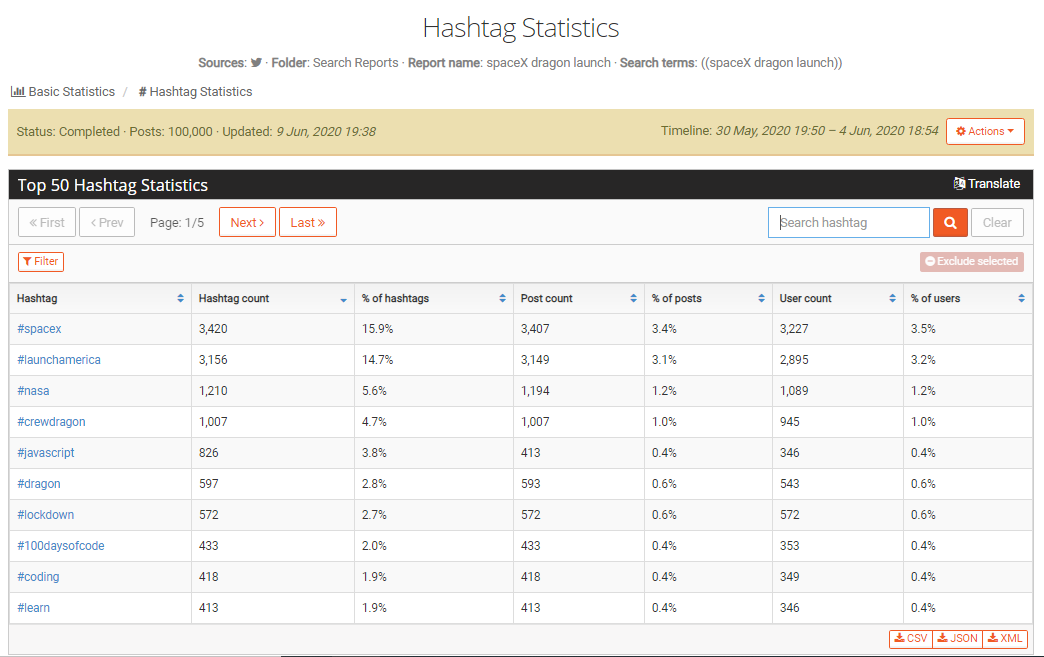Click Exclude selected button

tap(971, 262)
